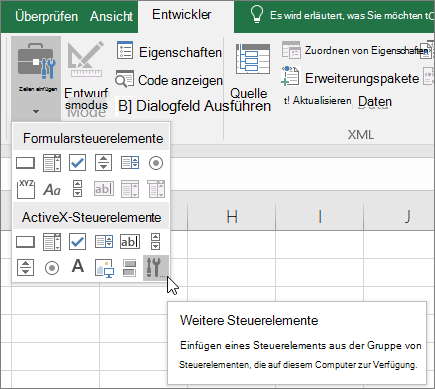The height and width of the screenshot is (389, 435).
Task: Insert Form Control spin button
Action: tap(103, 163)
